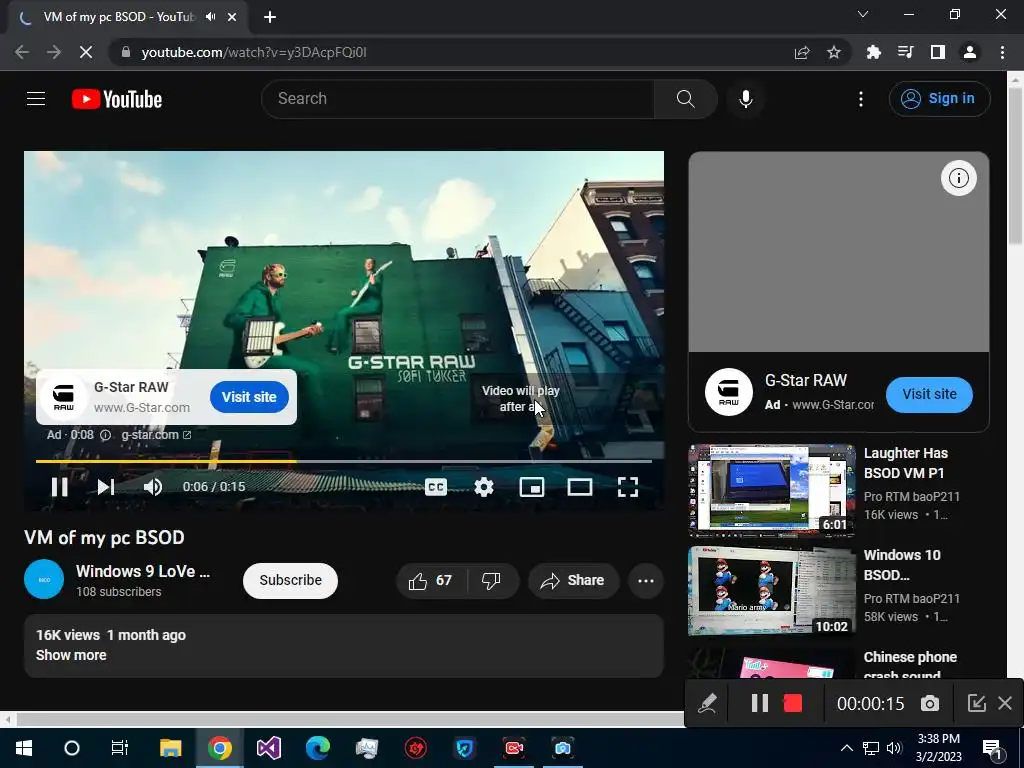The width and height of the screenshot is (1024, 768).
Task: Share the video
Action: click(x=573, y=581)
